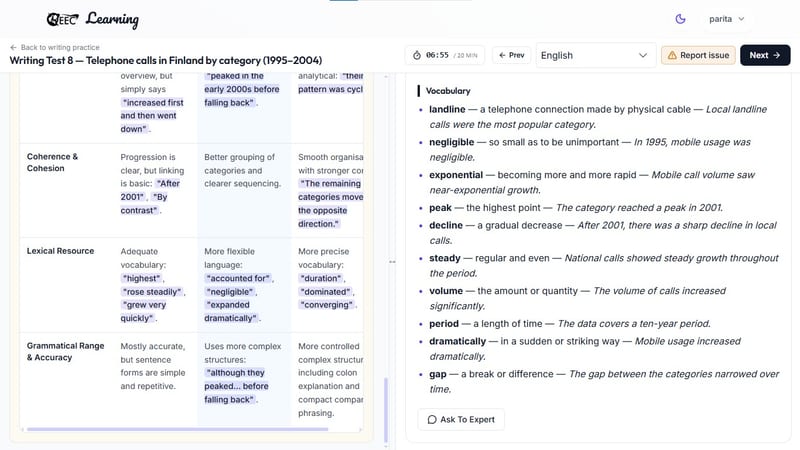Select the Lexical Resource row label
The width and height of the screenshot is (800, 450).
[60, 251]
